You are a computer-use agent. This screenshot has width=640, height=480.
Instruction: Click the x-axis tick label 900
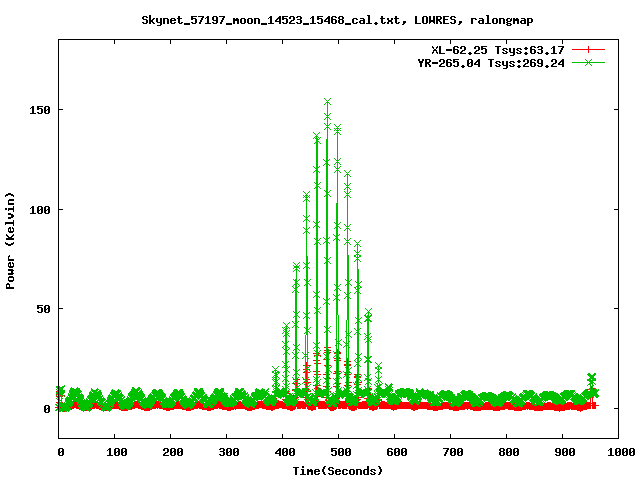pyautogui.click(x=565, y=452)
